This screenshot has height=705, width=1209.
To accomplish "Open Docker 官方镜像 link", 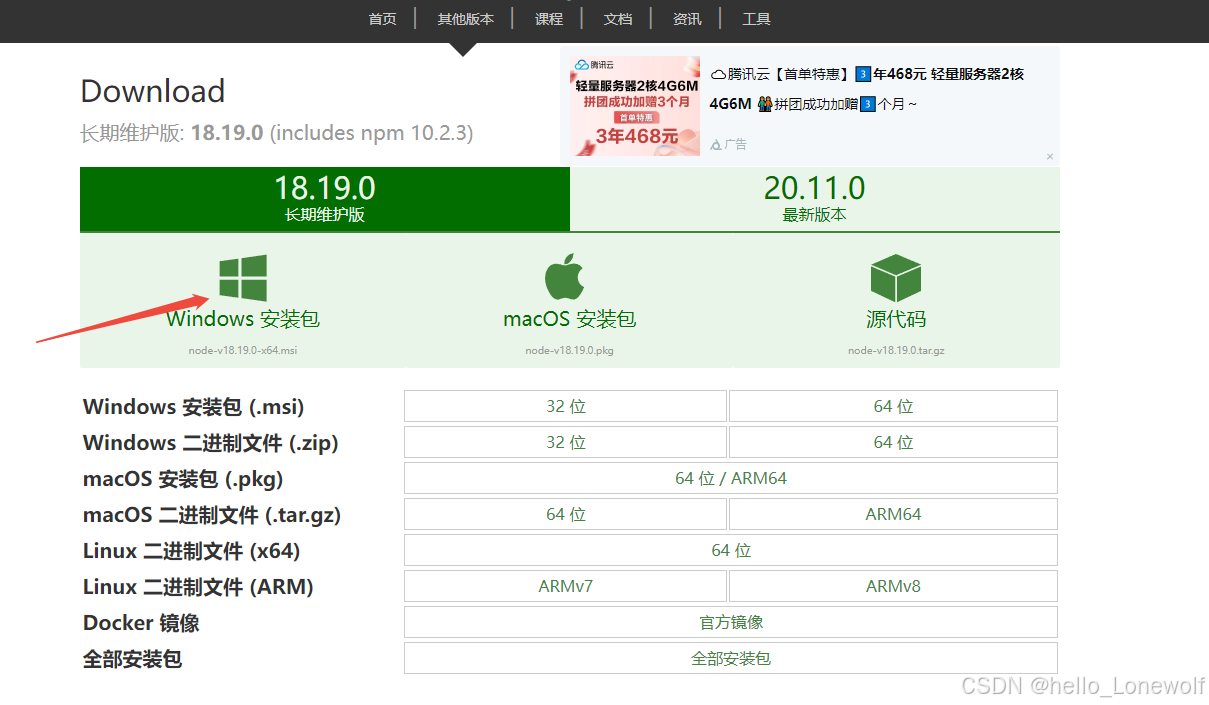I will [x=731, y=622].
